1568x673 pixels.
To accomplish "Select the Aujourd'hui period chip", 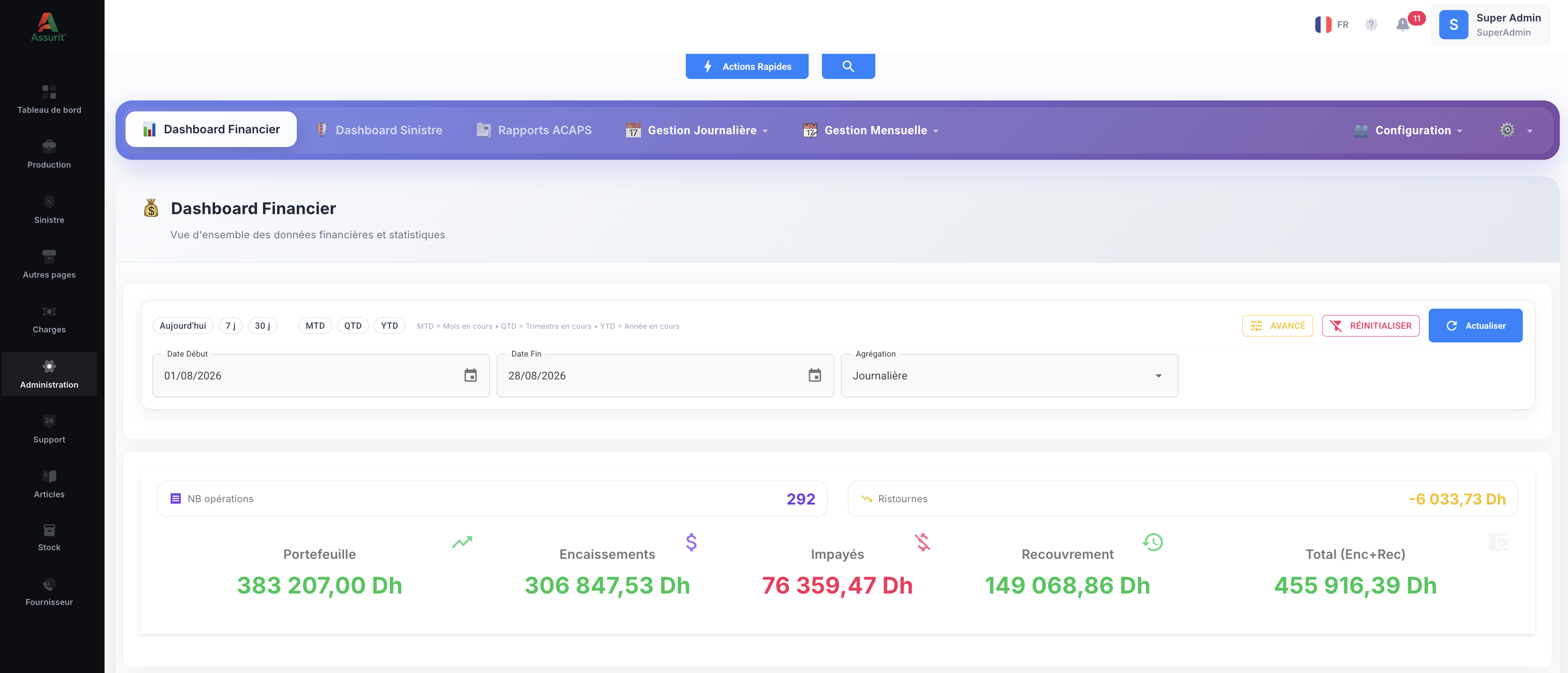I will point(183,326).
